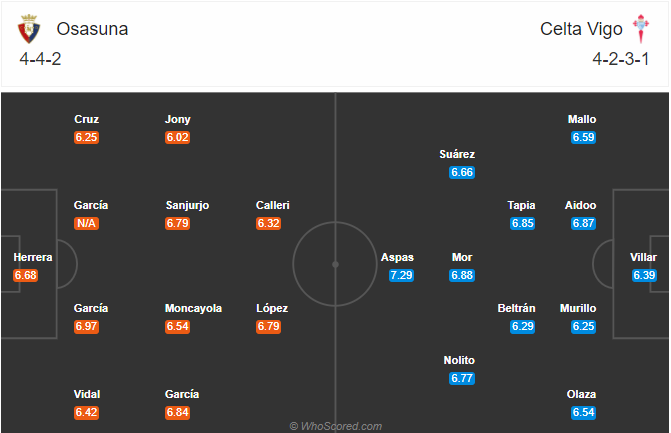Image resolution: width=671 pixels, height=433 pixels.
Task: Open the Celta Vigo team name link
Action: pos(581,29)
